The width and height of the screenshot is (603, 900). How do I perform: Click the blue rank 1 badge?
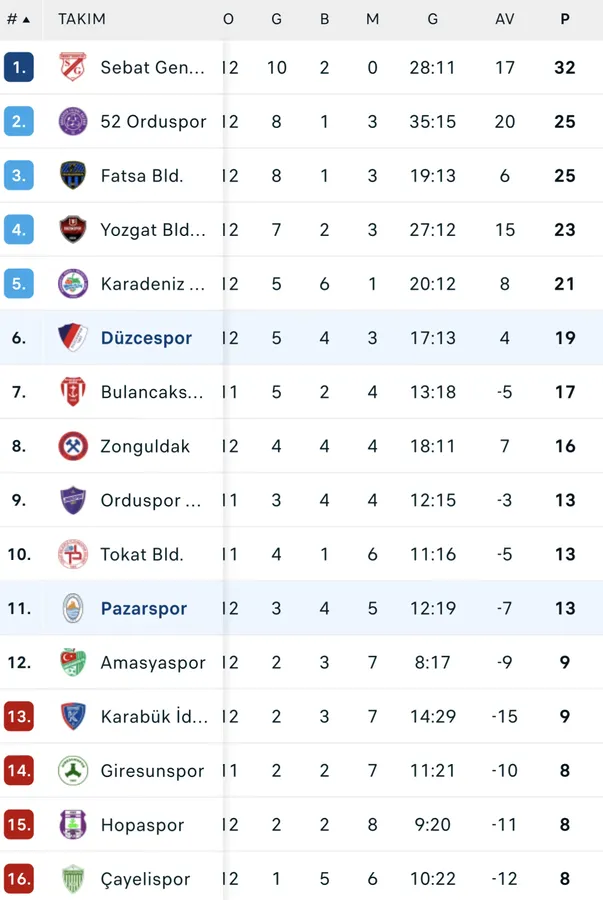click(x=19, y=67)
